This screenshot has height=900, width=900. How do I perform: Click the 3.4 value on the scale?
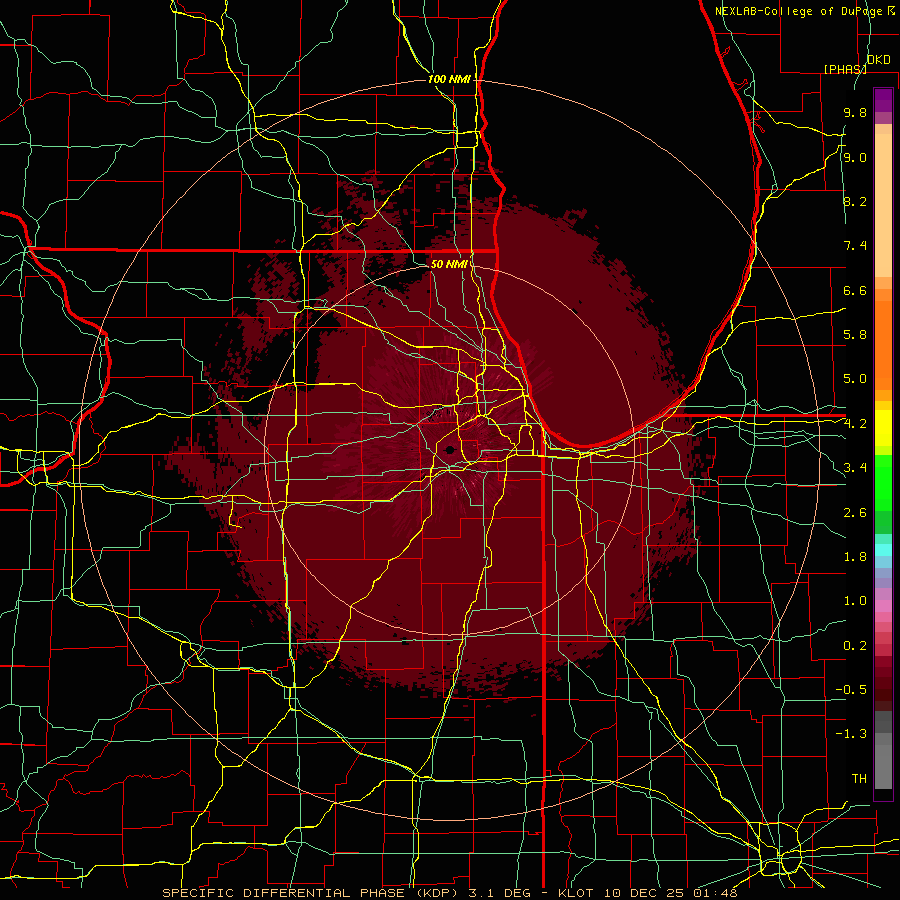tap(855, 468)
